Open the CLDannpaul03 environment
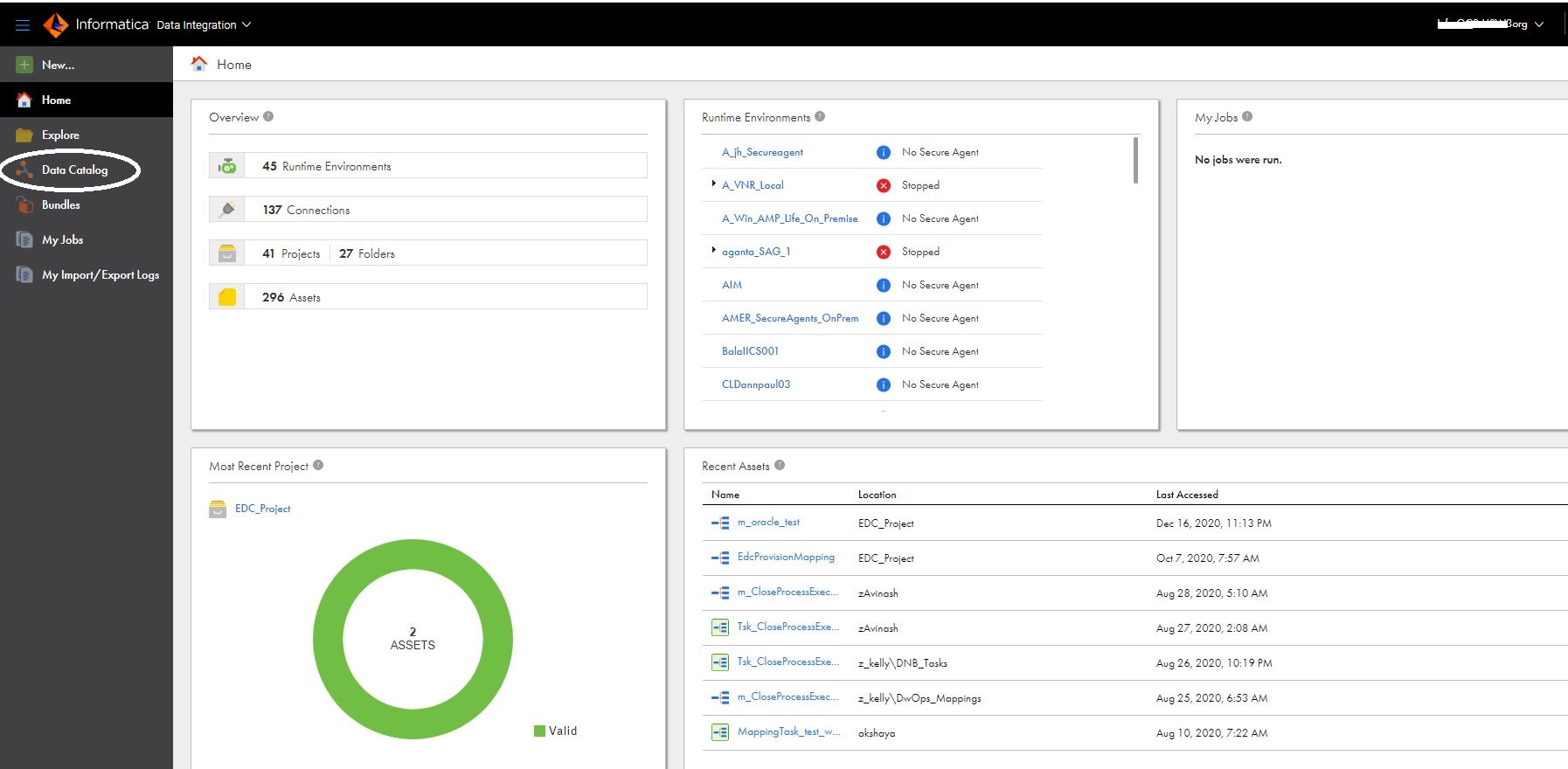This screenshot has width=1568, height=769. 756,384
